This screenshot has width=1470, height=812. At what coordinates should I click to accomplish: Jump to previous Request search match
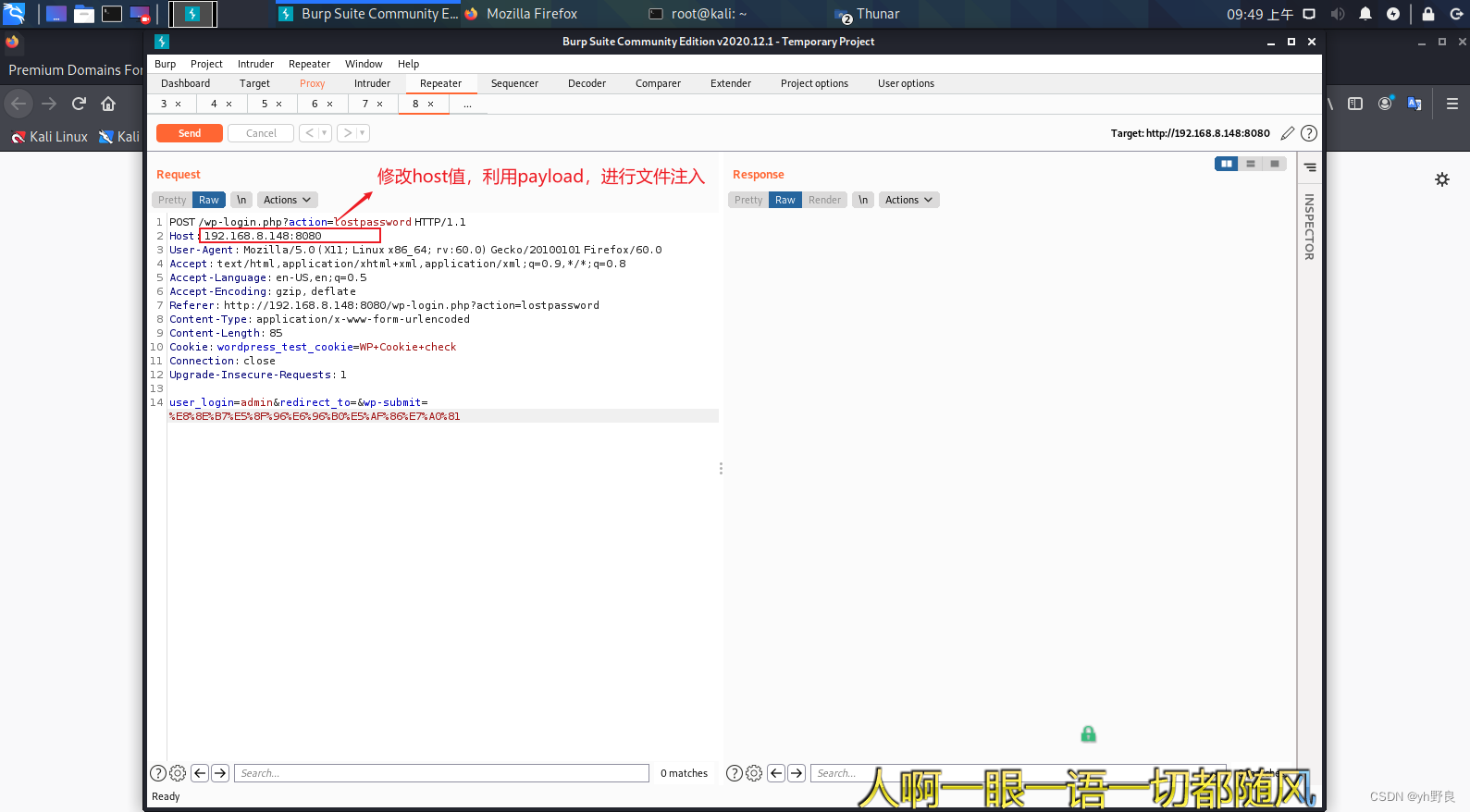tap(200, 773)
